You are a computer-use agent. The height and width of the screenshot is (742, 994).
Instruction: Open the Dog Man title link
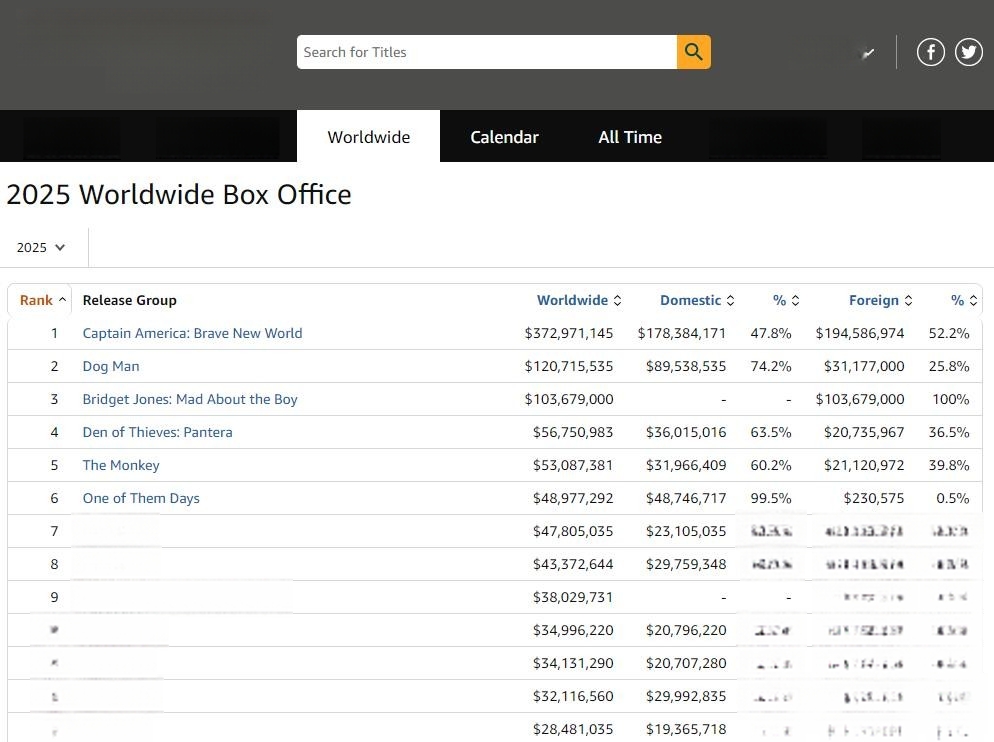click(x=111, y=366)
